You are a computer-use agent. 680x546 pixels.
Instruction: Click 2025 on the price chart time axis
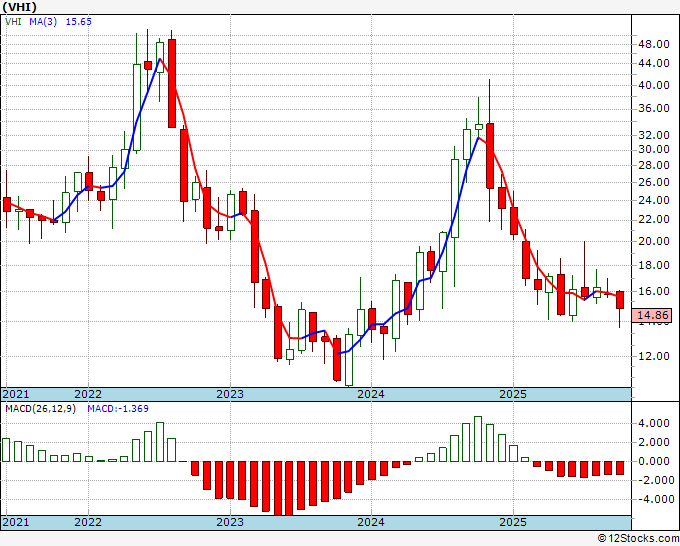pyautogui.click(x=513, y=394)
